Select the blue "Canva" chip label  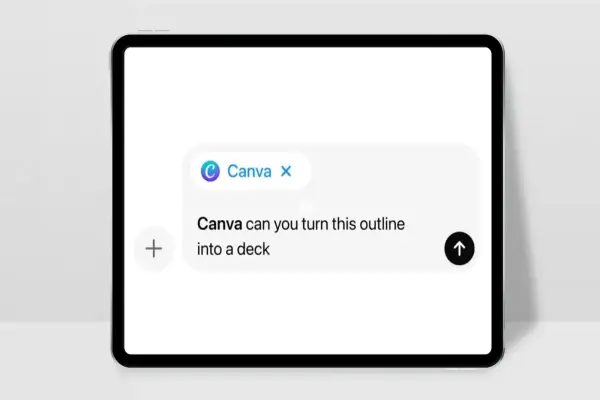[x=249, y=171]
